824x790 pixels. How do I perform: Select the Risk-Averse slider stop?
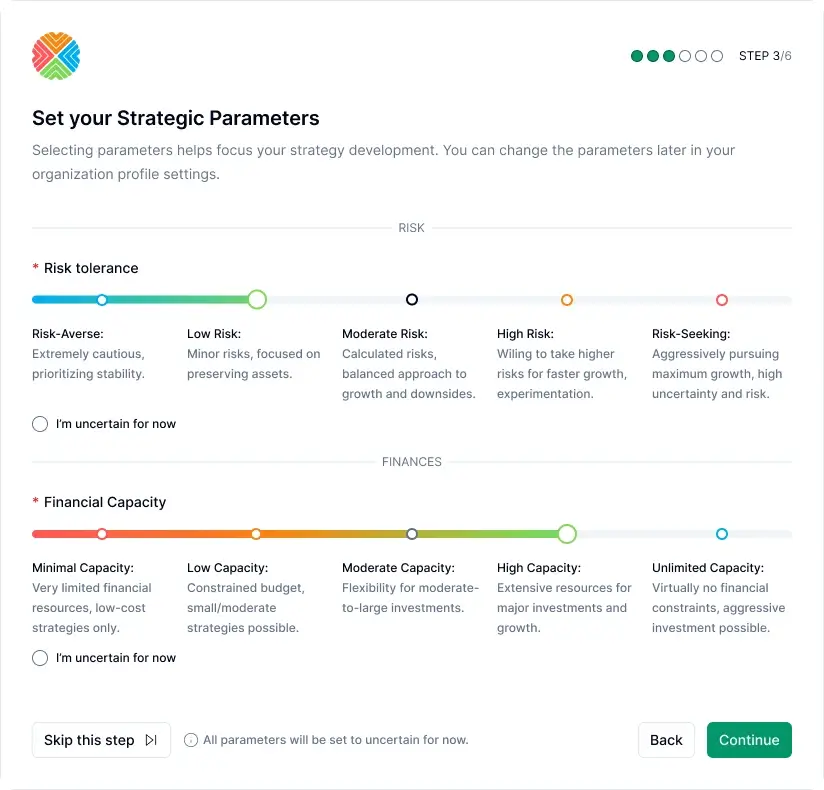tap(102, 300)
